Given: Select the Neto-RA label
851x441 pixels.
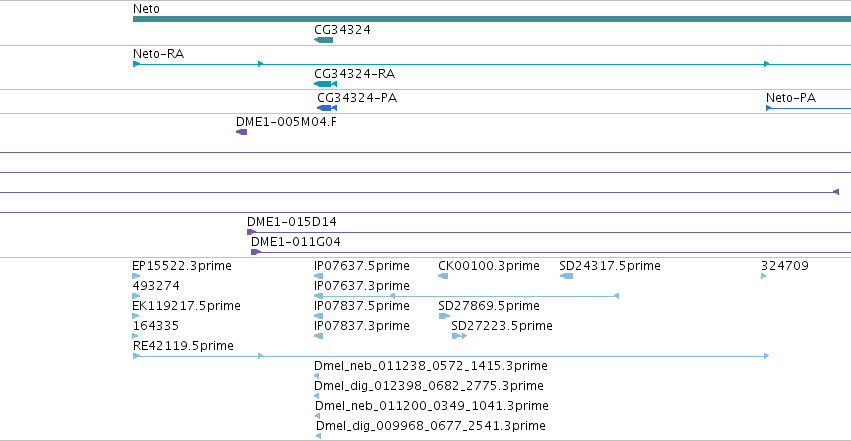Looking at the screenshot, I should coord(158,54).
